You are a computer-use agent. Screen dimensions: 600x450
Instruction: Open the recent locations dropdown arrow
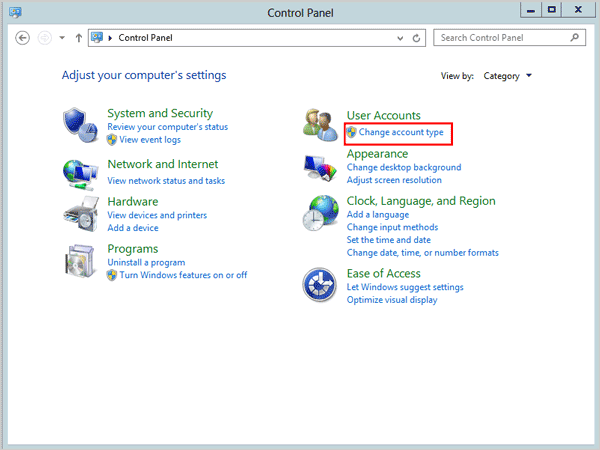[62, 38]
